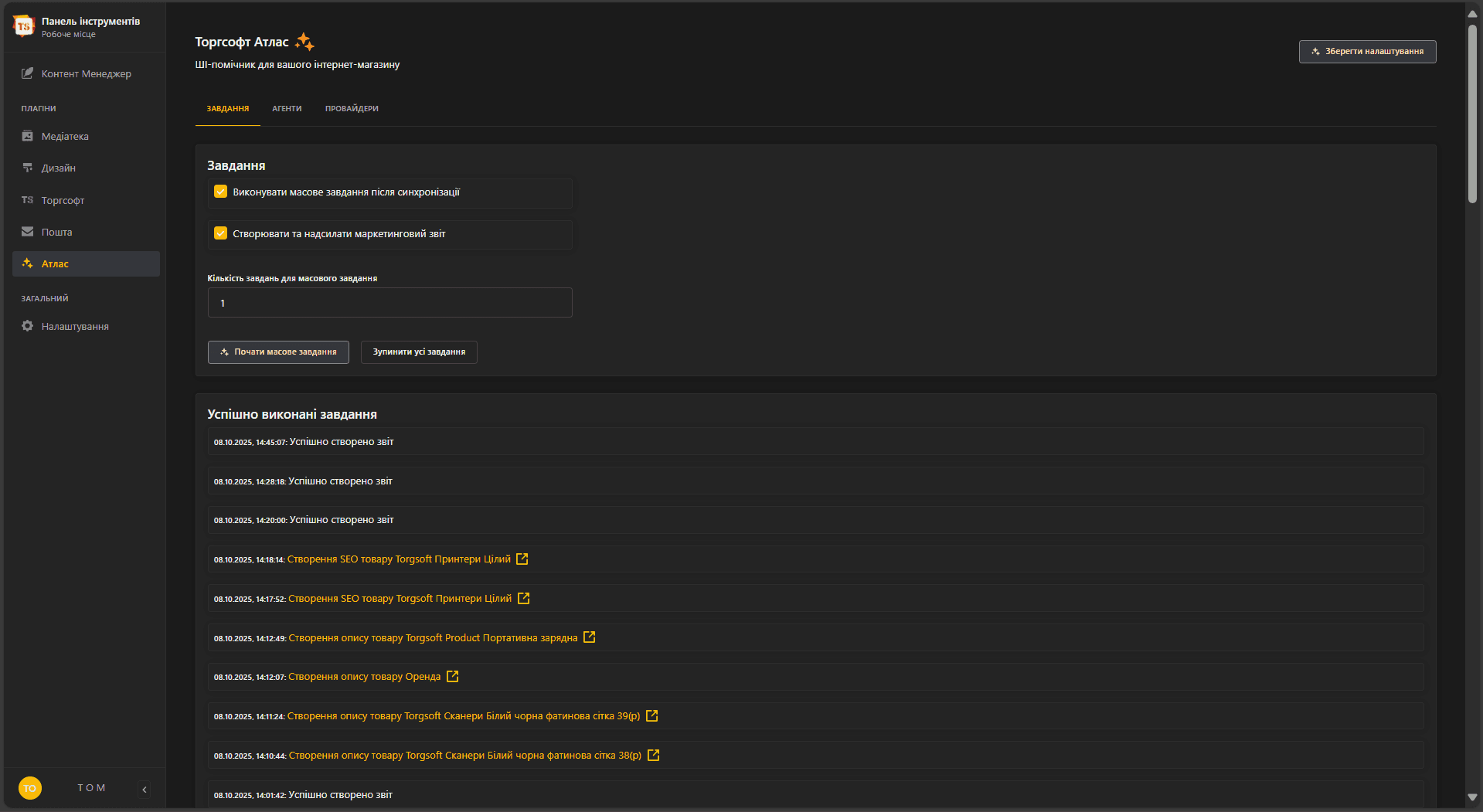1483x812 pixels.
Task: Click the scrollbar down arrow
Action: click(1472, 797)
